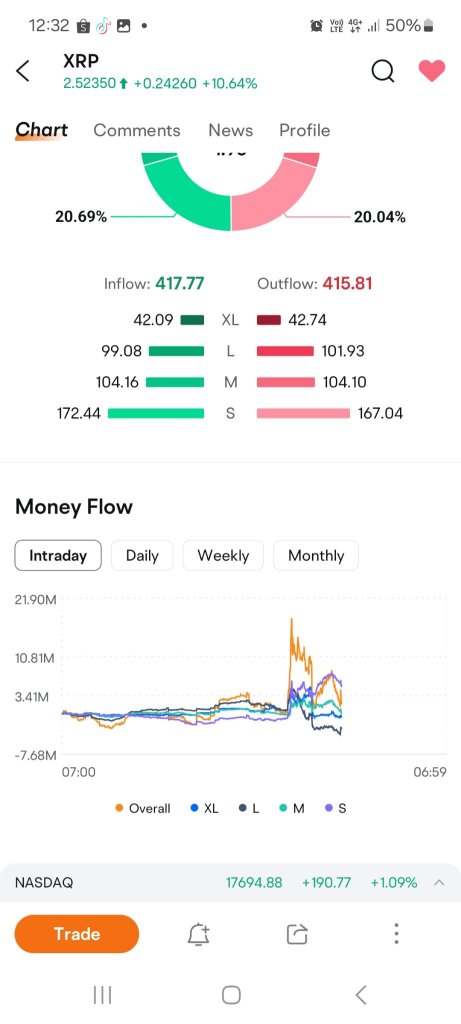Expand the NASDAQ index bar chevron
Image resolution: width=461 pixels, height=1024 pixels.
point(439,883)
